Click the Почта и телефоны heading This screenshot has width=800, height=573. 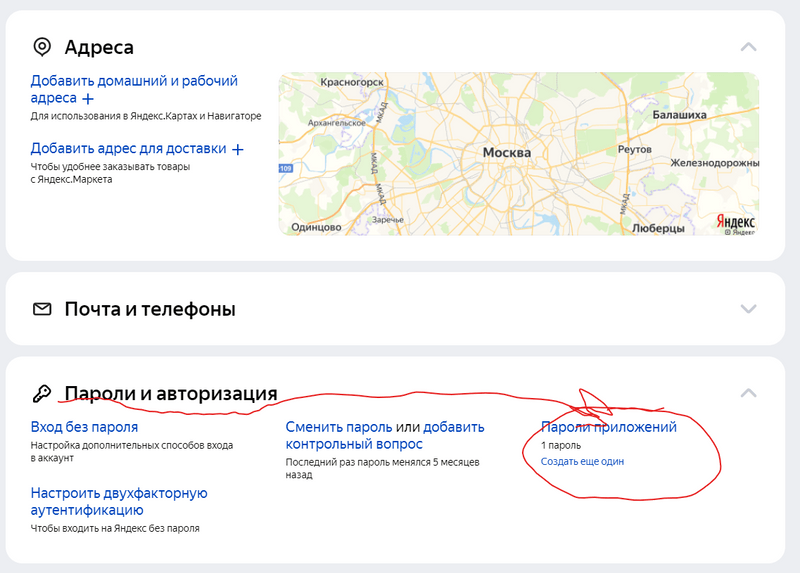(x=150, y=309)
